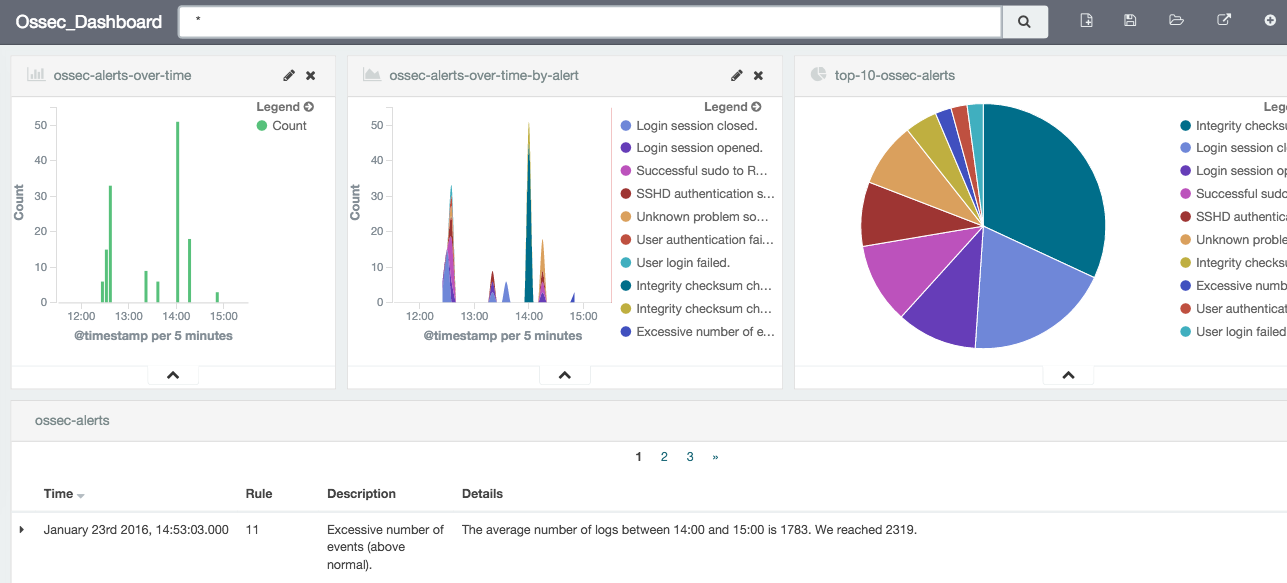Screen dimensions: 1287x583
Task: Click 'Login session cl' in pie chart legend
Action: pyautogui.click(x=1241, y=148)
